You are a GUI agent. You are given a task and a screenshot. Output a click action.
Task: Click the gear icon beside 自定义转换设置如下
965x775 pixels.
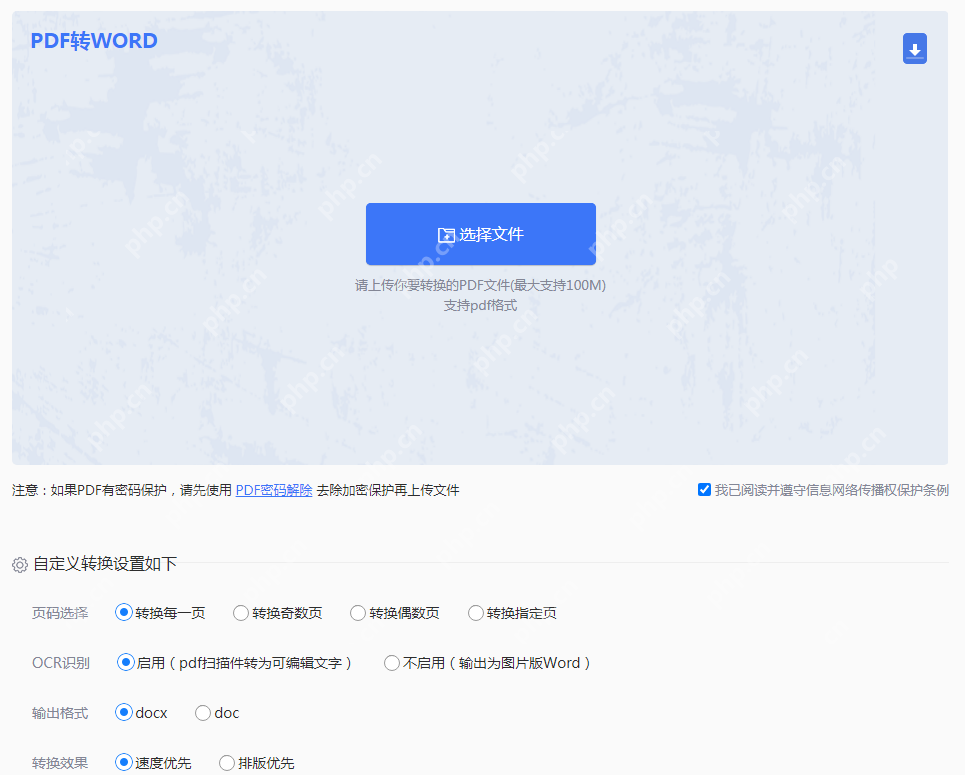(x=19, y=564)
